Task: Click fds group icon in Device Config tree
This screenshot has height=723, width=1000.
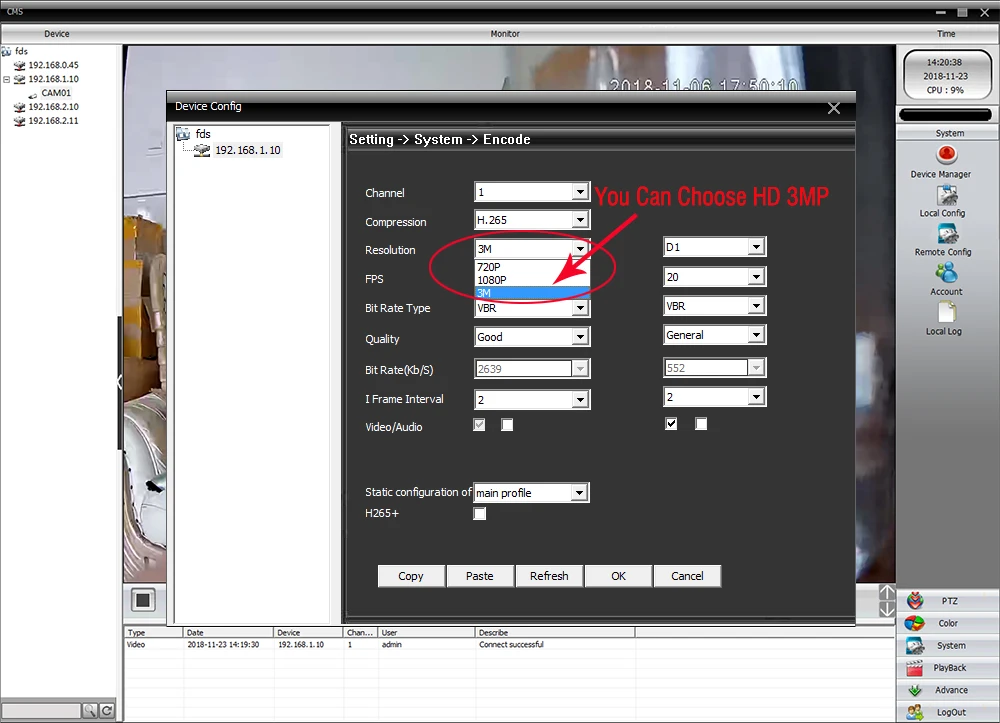Action: pyautogui.click(x=184, y=134)
